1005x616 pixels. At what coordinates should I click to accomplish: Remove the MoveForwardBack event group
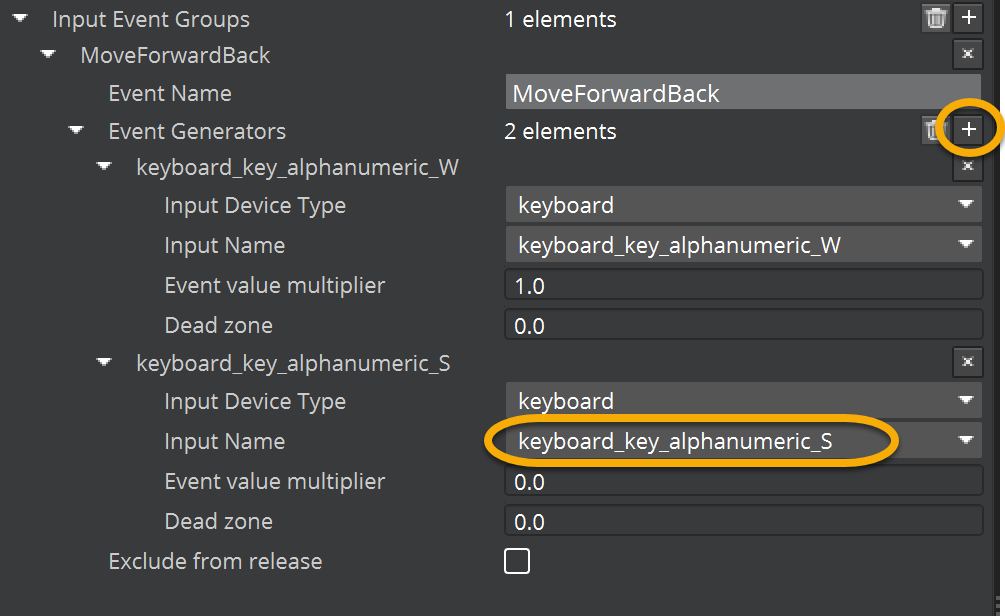(x=967, y=55)
